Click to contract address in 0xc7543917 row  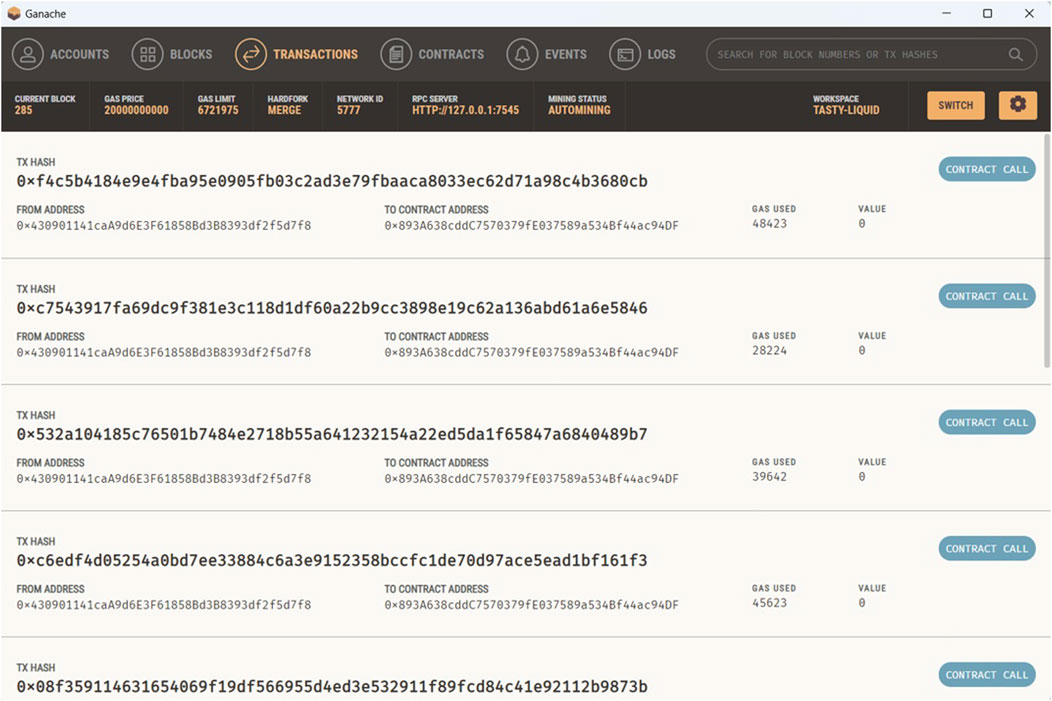[x=531, y=352]
